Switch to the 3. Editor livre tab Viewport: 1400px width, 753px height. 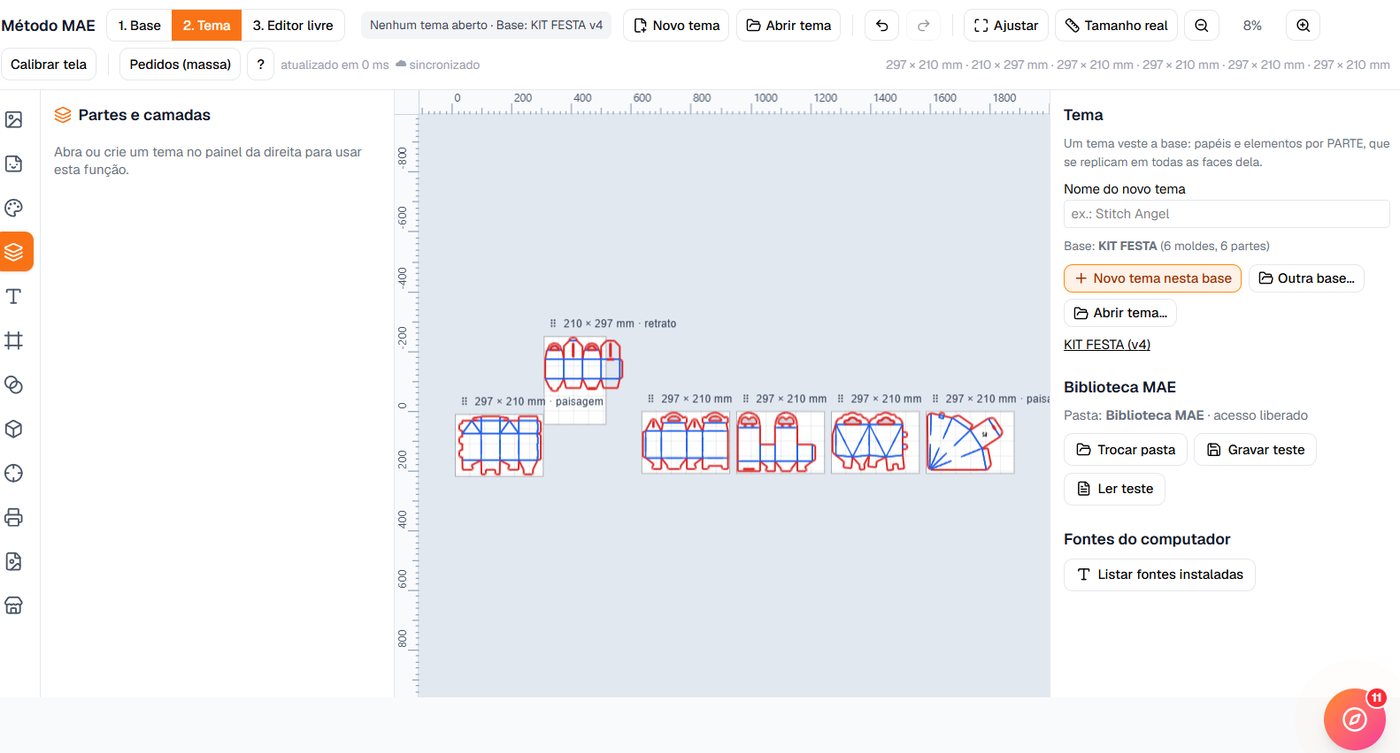click(293, 25)
